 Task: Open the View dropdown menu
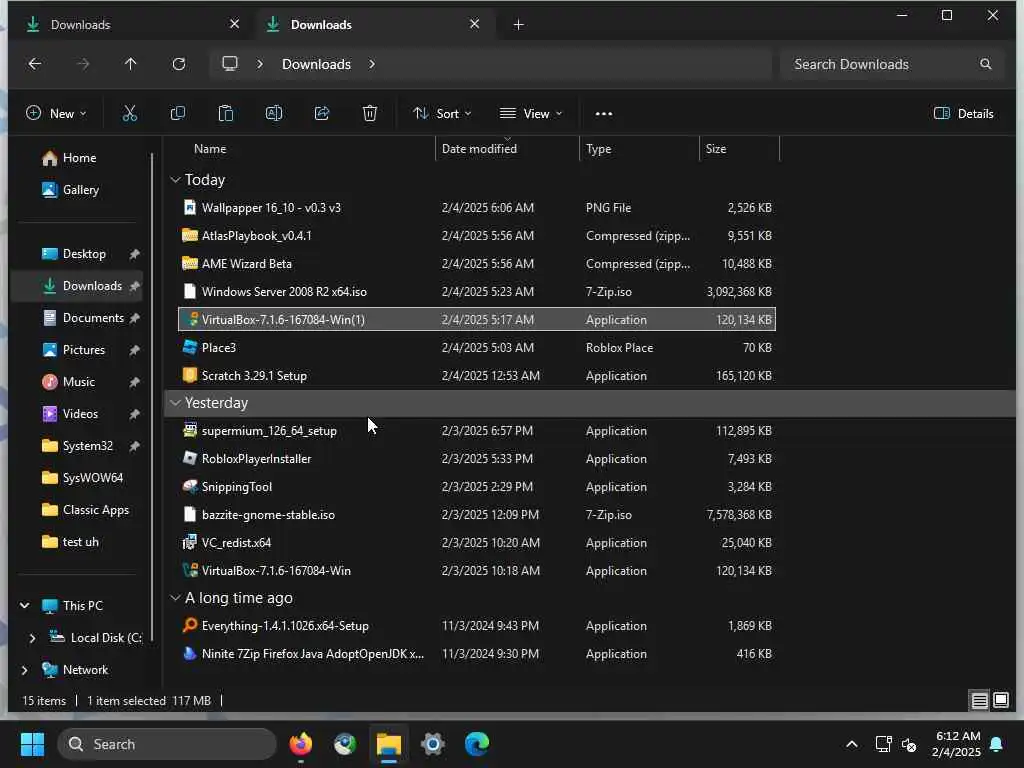click(531, 114)
